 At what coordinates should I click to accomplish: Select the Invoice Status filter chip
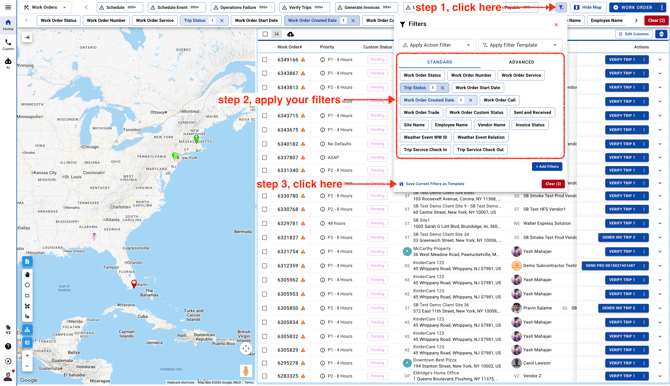[530, 125]
